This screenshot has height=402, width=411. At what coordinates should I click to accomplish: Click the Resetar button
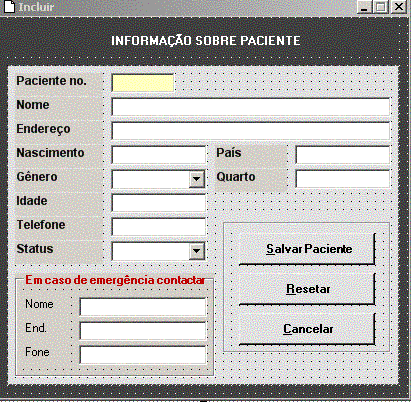(x=307, y=289)
